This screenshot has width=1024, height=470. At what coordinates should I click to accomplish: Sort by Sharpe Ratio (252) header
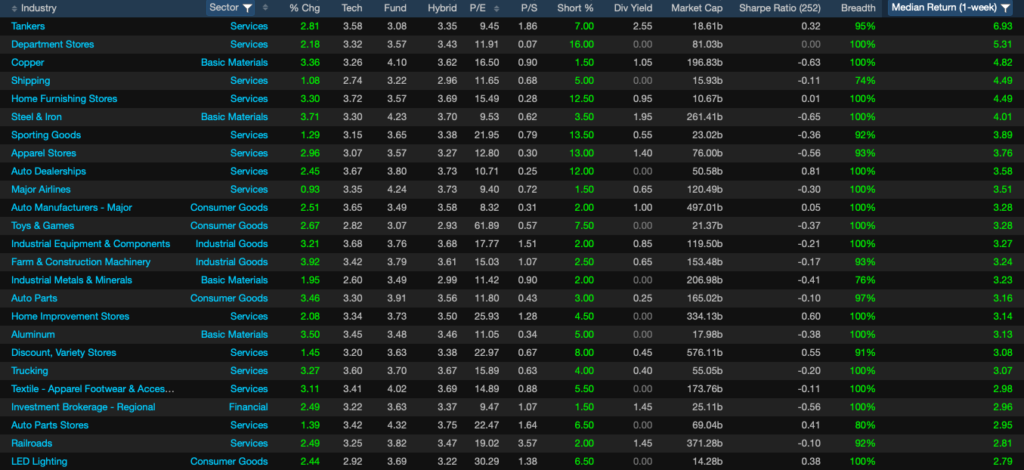780,8
